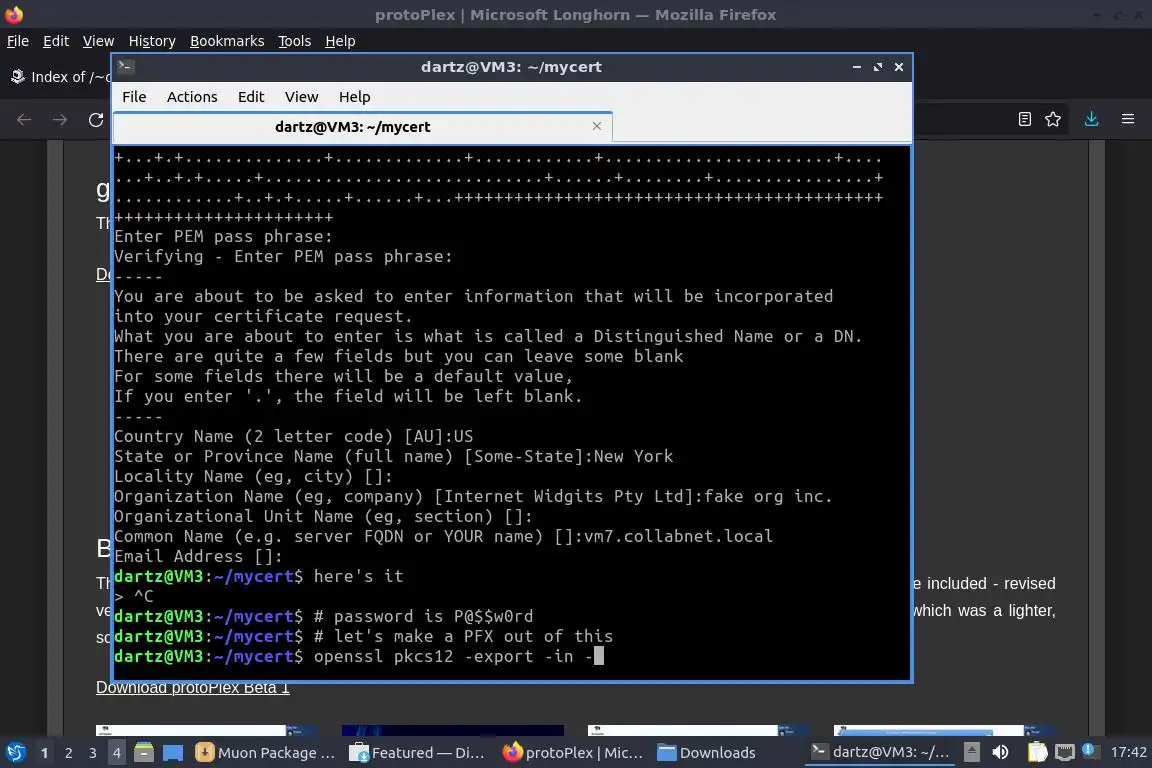Open the Actions menu in terminal
The width and height of the screenshot is (1152, 768).
192,97
